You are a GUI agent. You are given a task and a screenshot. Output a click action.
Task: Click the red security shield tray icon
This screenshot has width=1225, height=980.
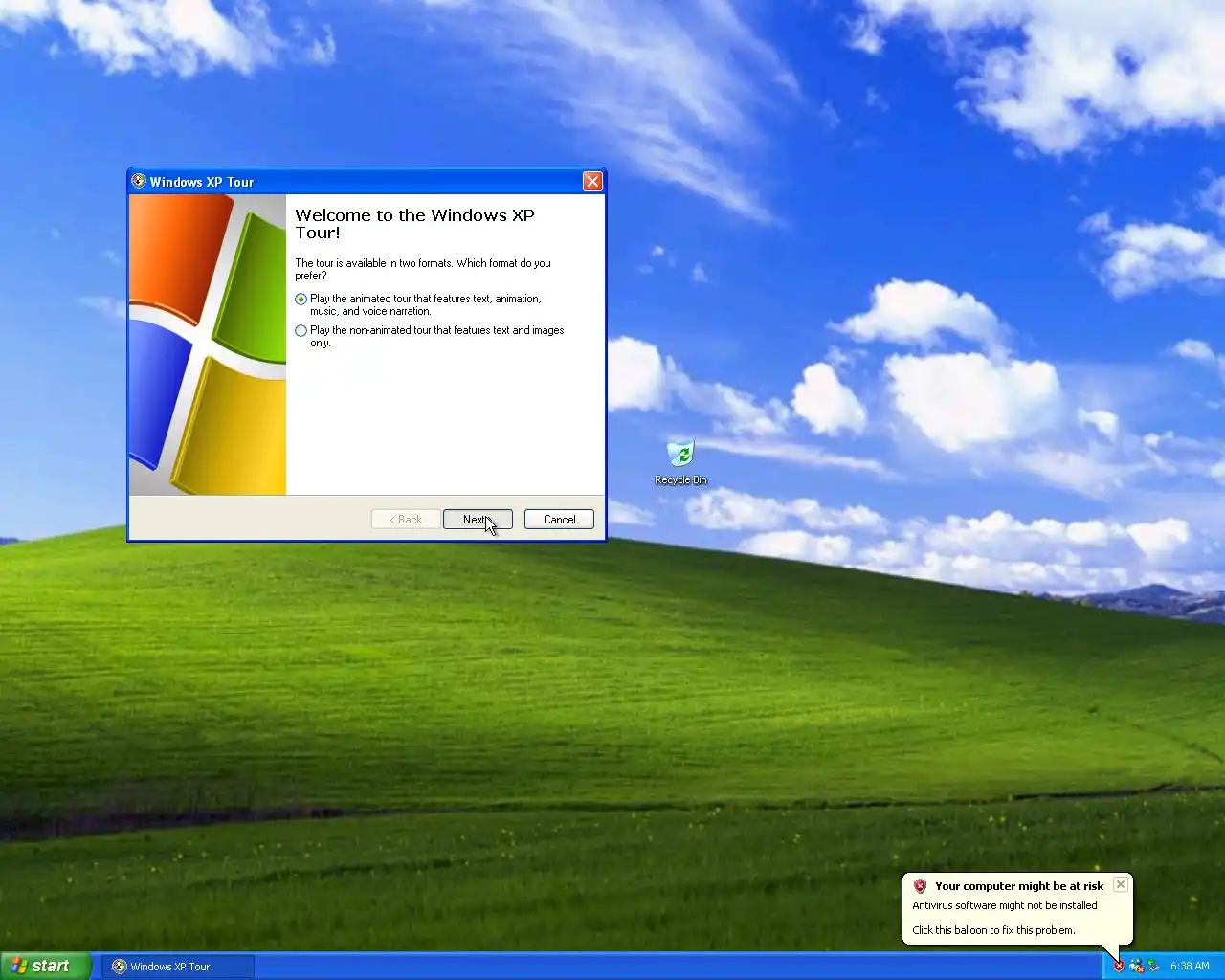coord(1118,967)
